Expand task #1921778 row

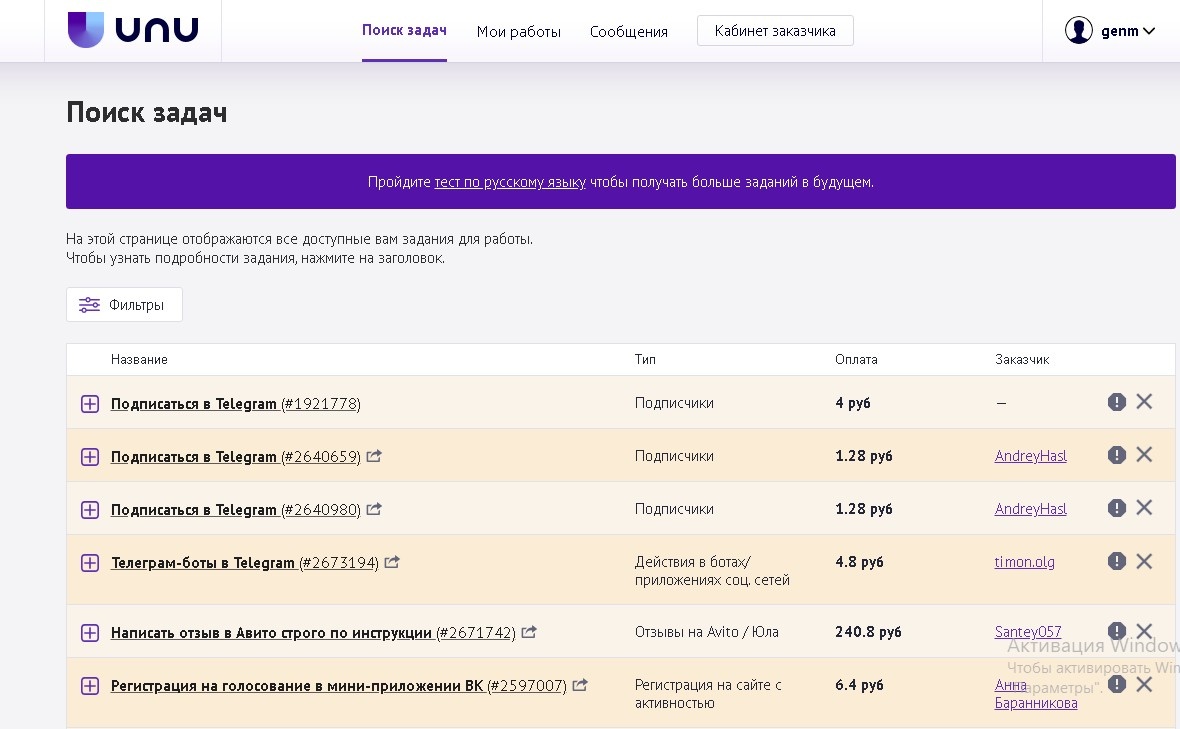coord(90,404)
